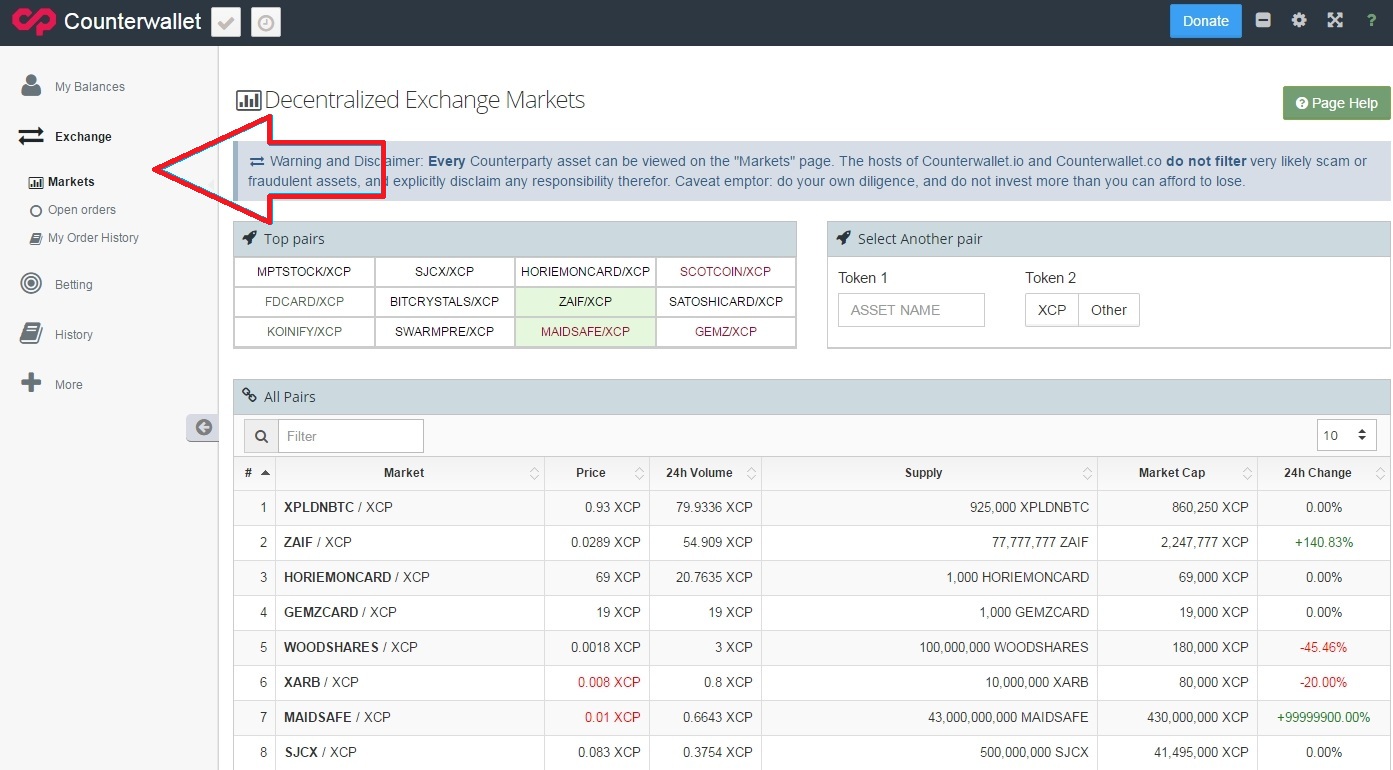
Task: Open the settings gear icon
Action: (x=1299, y=20)
